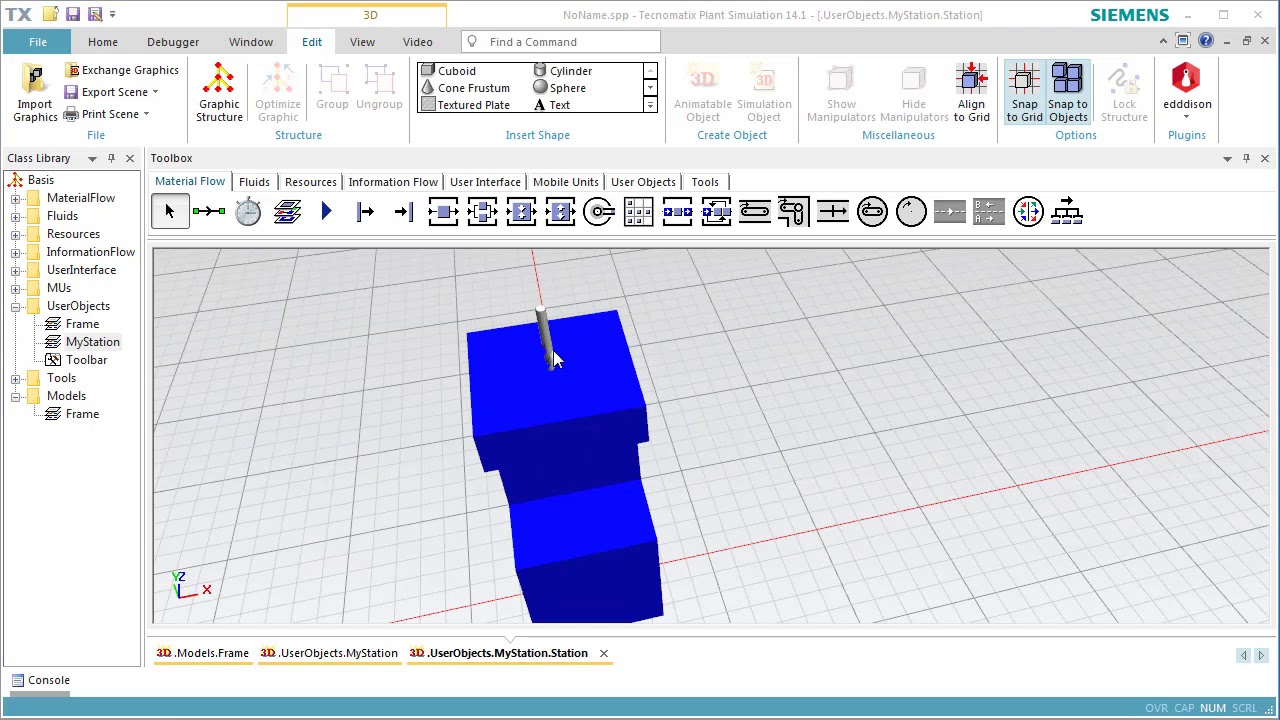The height and width of the screenshot is (720, 1280).
Task: Switch Toolbox to the Fluids tab
Action: tap(254, 182)
